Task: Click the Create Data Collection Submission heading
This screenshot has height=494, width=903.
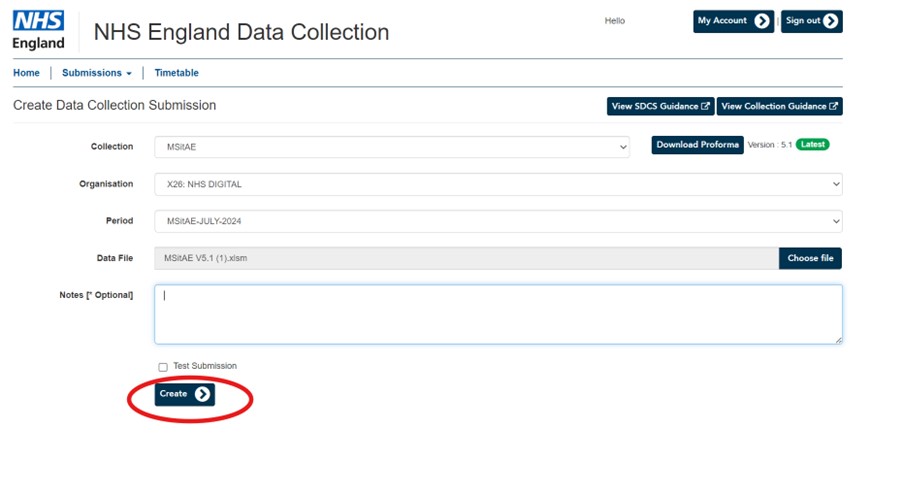Action: 115,105
